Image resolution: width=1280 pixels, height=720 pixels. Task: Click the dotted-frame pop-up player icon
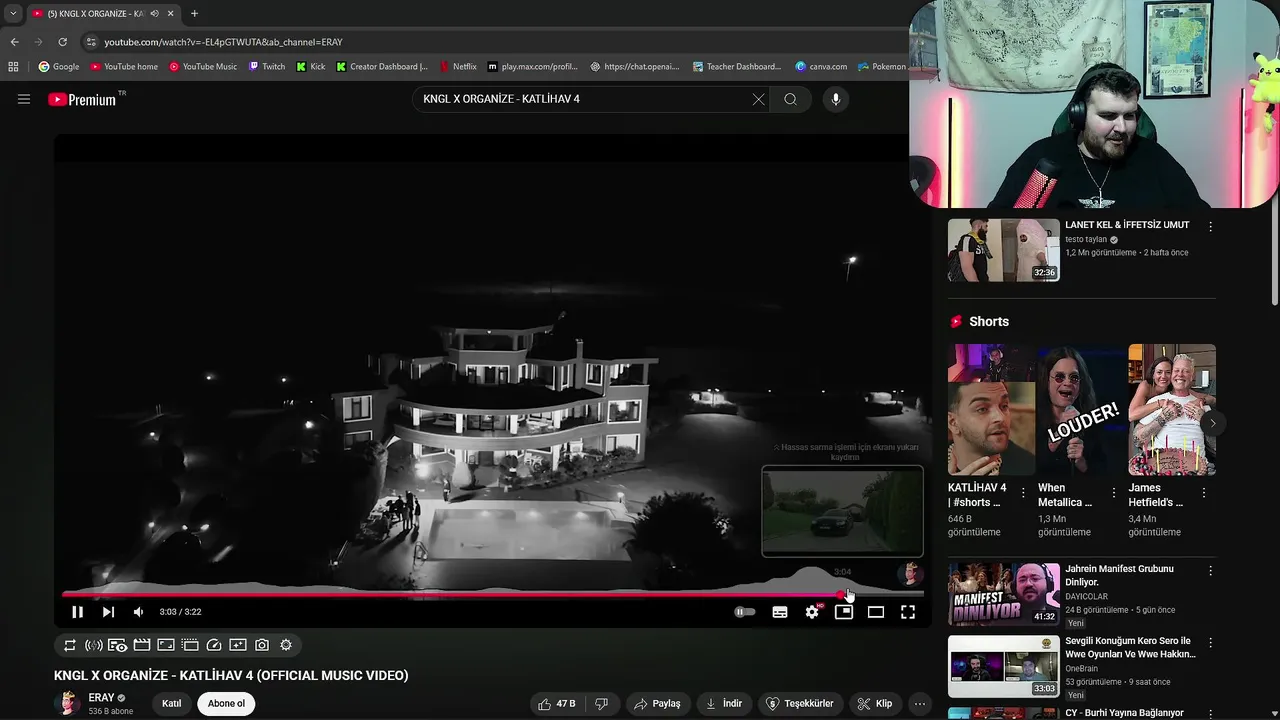[190, 645]
